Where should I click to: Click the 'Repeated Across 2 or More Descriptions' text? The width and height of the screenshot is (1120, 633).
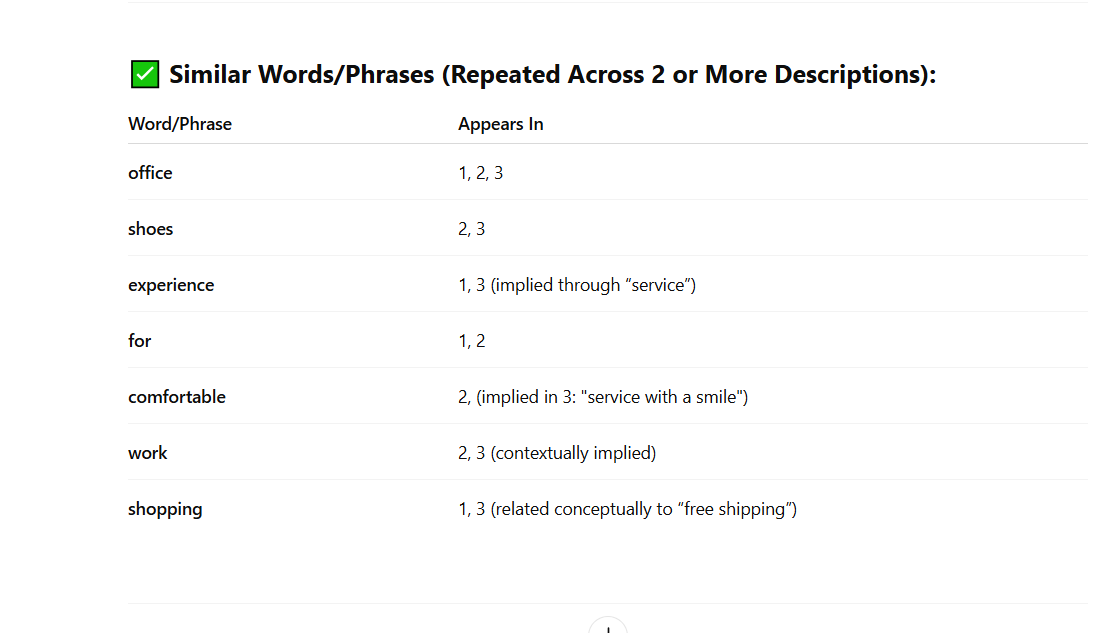point(689,74)
